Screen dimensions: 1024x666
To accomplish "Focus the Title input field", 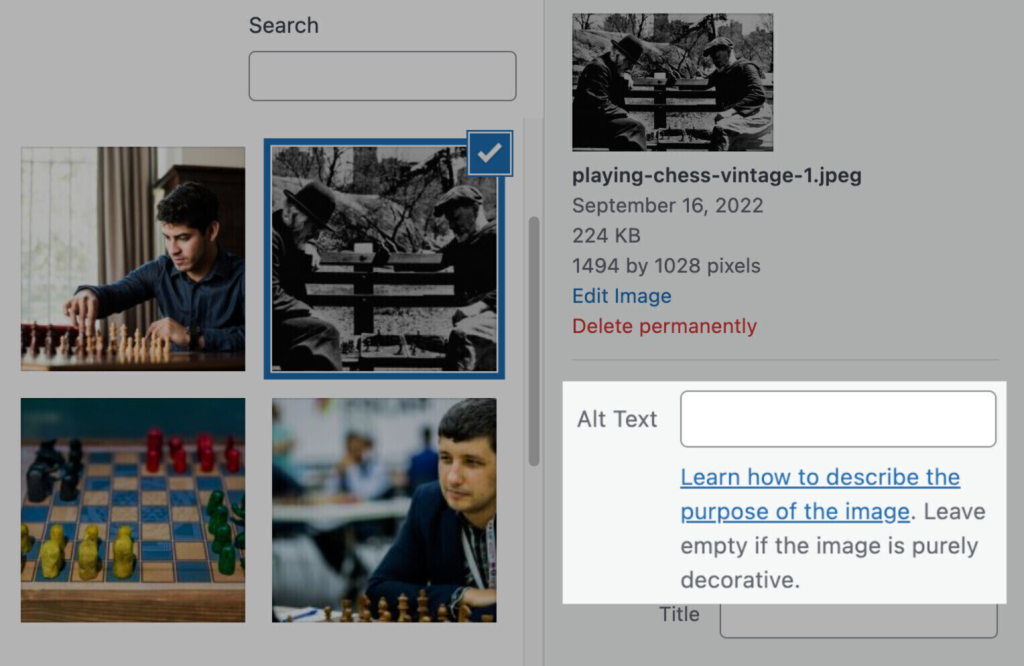I will tap(858, 622).
